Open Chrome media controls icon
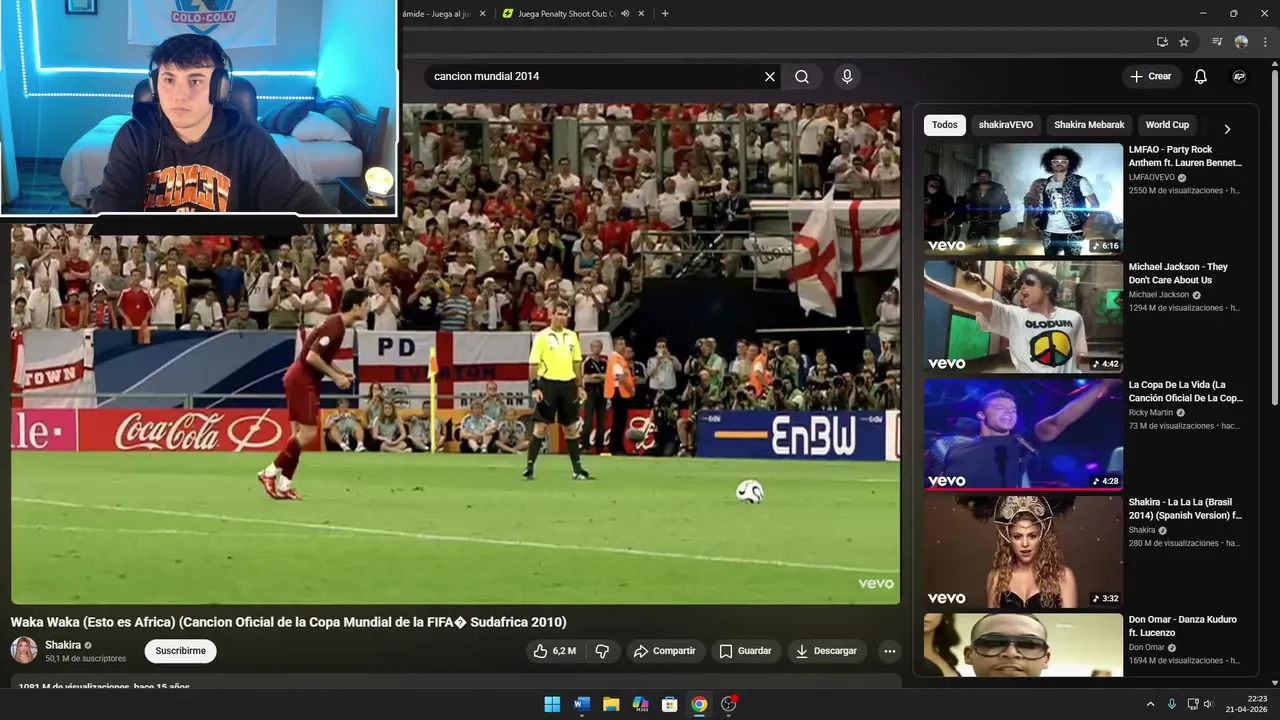The height and width of the screenshot is (720, 1280). coord(1217,42)
